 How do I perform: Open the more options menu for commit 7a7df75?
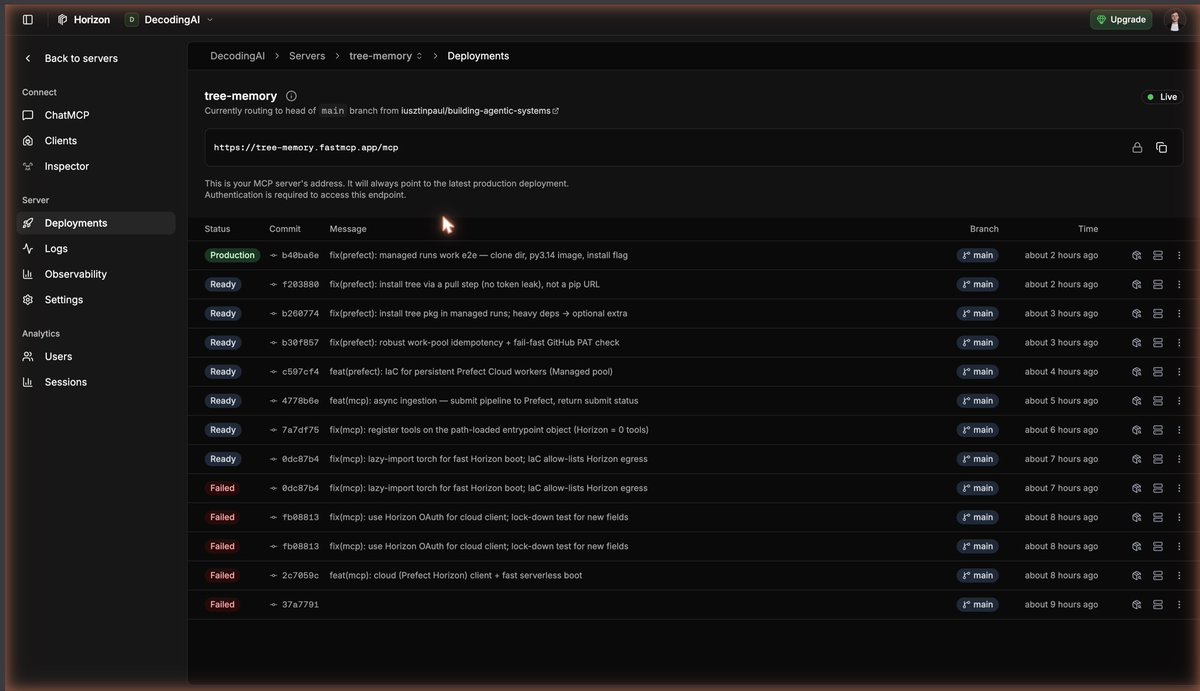(1179, 430)
